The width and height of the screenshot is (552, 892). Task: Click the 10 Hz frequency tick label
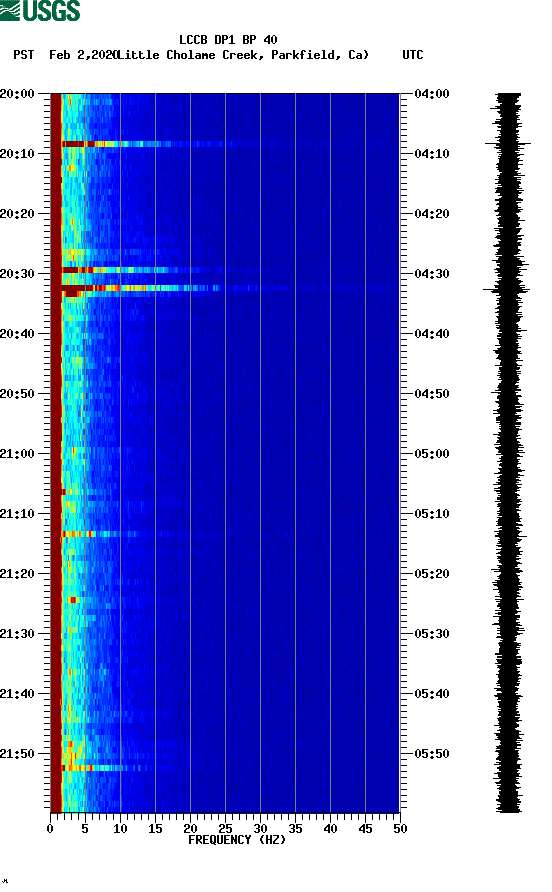(x=120, y=829)
